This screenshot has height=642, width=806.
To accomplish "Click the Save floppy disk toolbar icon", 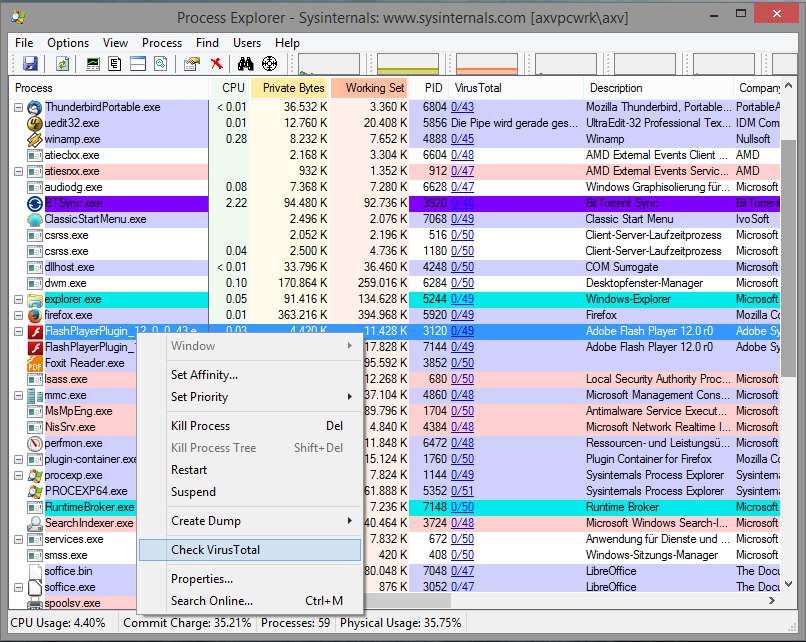I will [x=30, y=64].
